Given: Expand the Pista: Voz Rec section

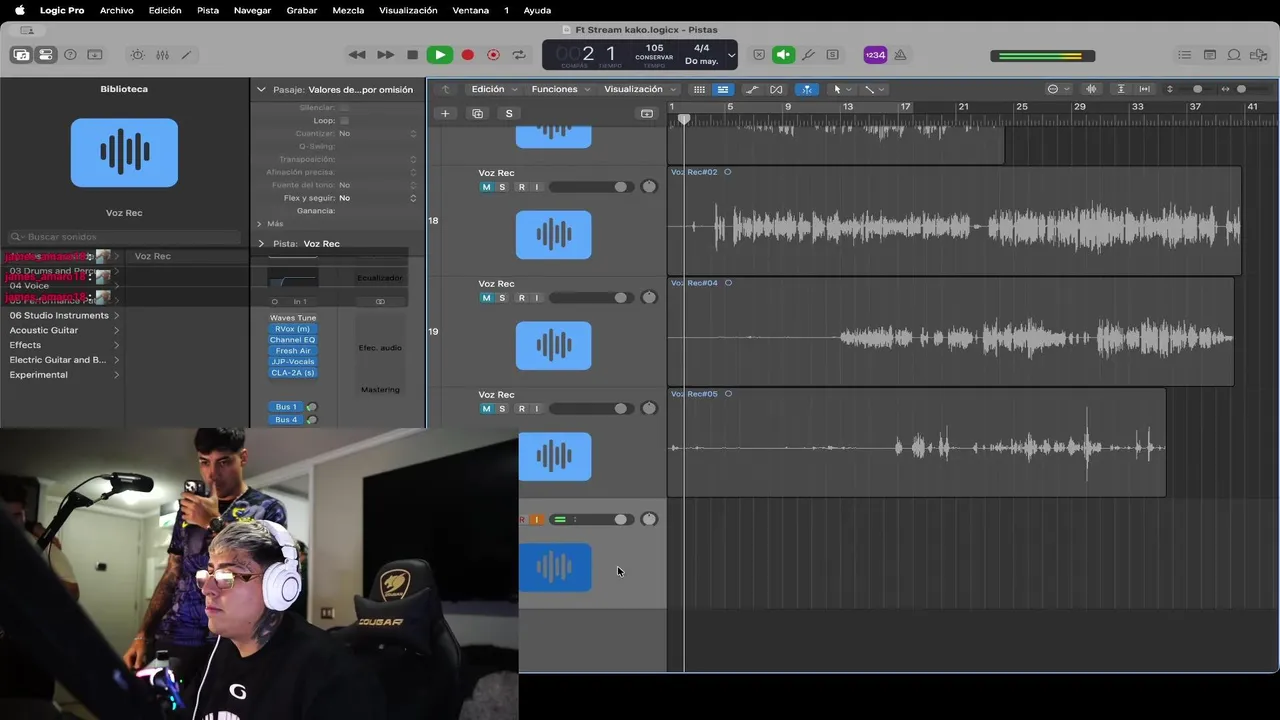Looking at the screenshot, I should point(261,243).
